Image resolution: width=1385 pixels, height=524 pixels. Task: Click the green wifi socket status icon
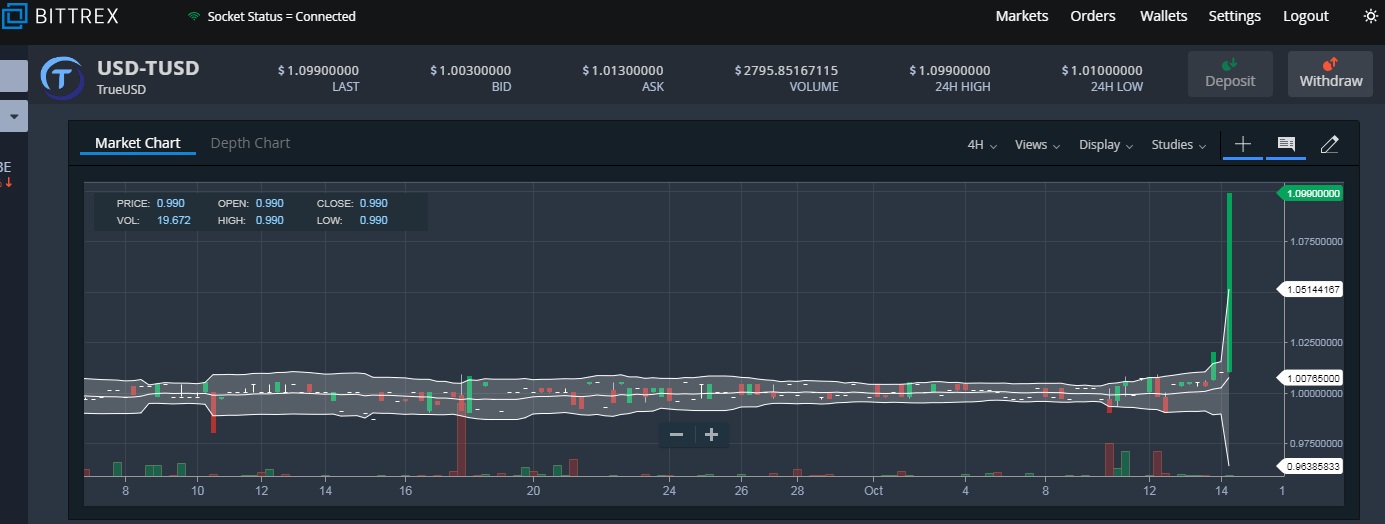194,16
